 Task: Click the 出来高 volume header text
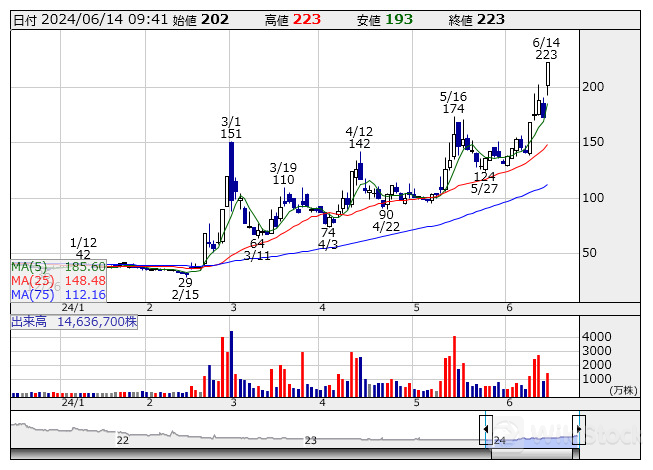[x=74, y=321]
